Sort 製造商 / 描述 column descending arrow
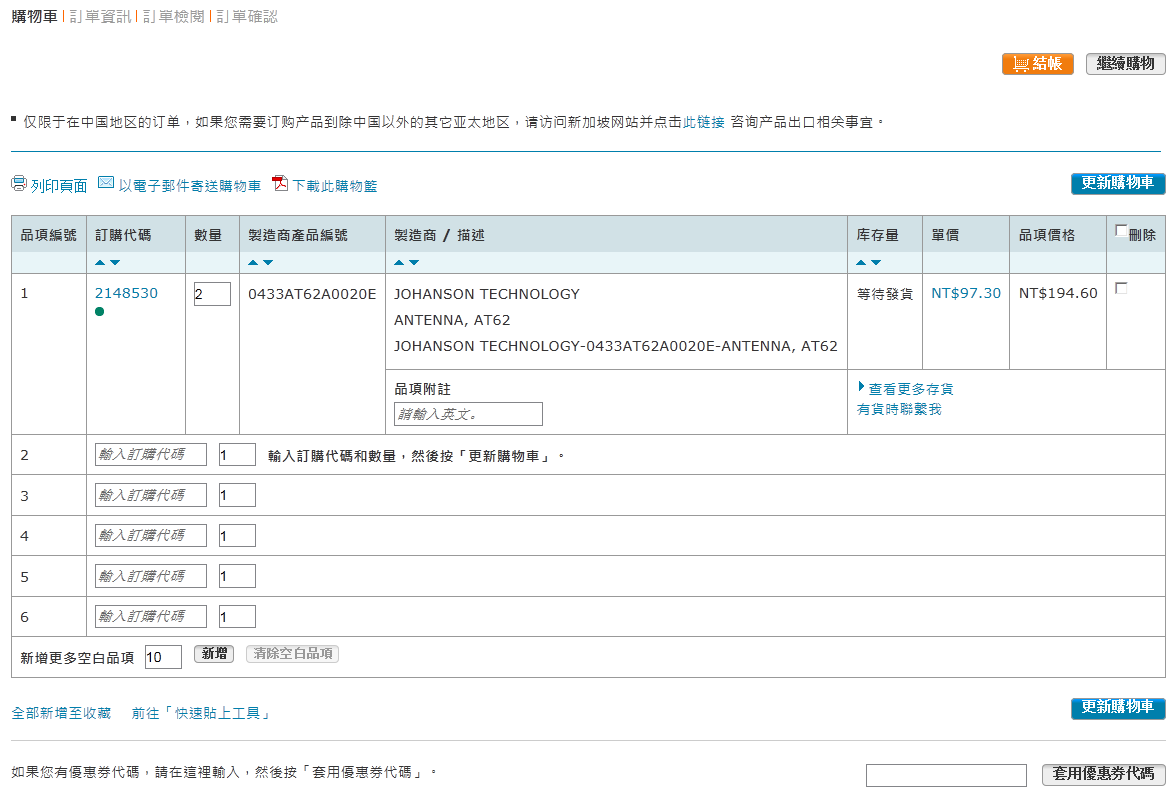 [x=414, y=262]
